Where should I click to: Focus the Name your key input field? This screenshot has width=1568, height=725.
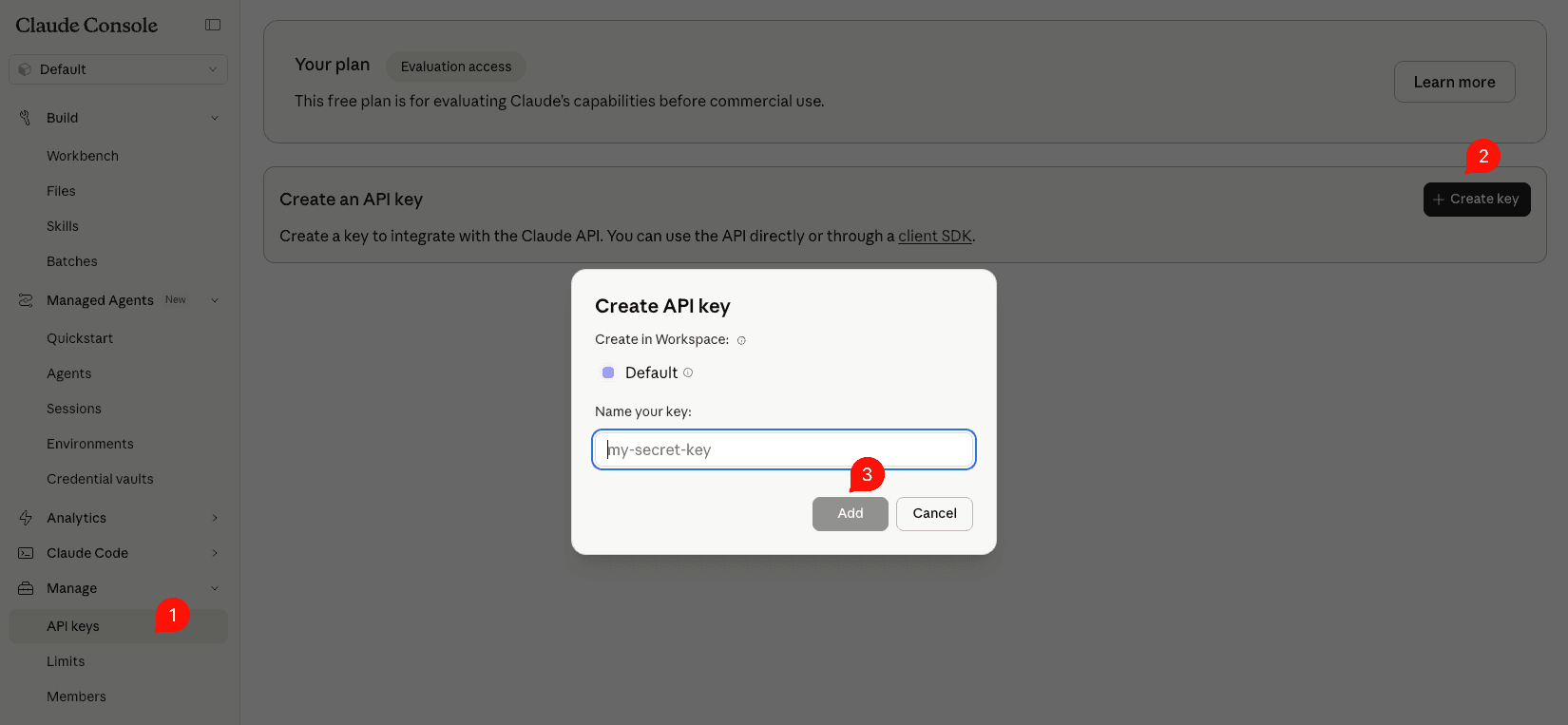click(x=784, y=449)
